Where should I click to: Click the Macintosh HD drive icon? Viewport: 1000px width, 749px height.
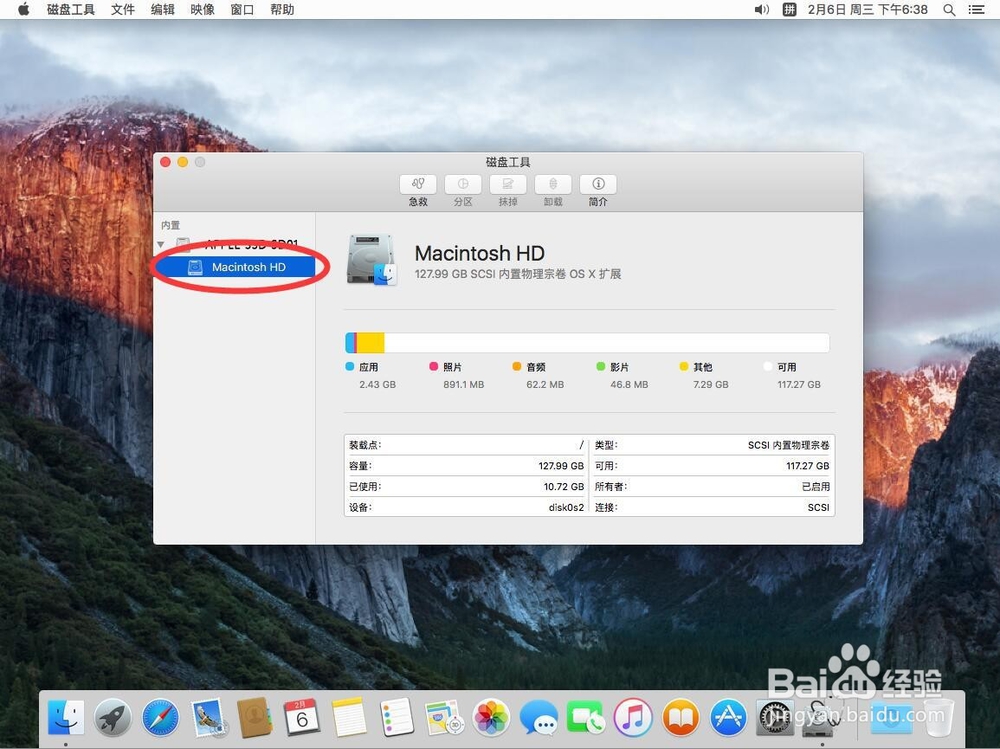[372, 259]
